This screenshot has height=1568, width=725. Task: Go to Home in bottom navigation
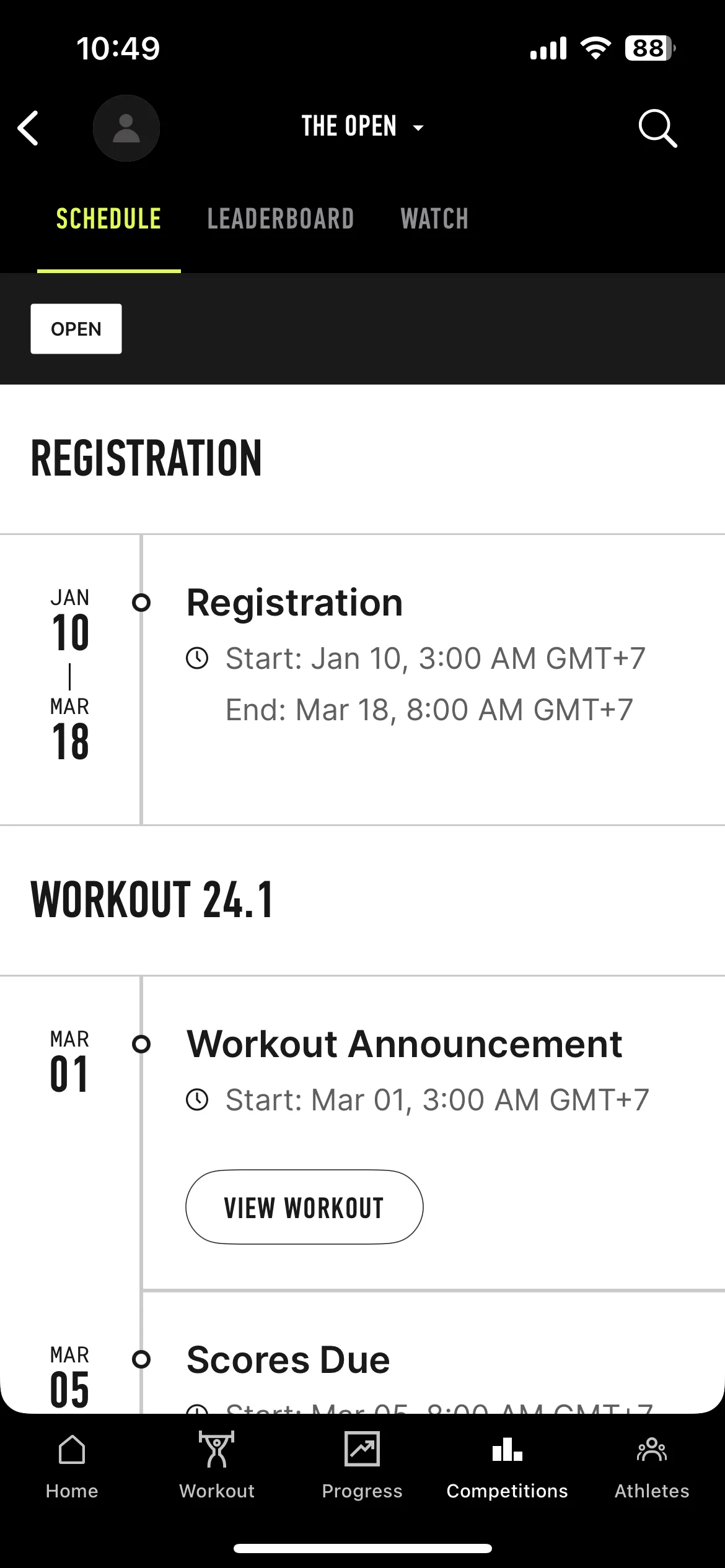click(x=72, y=1466)
